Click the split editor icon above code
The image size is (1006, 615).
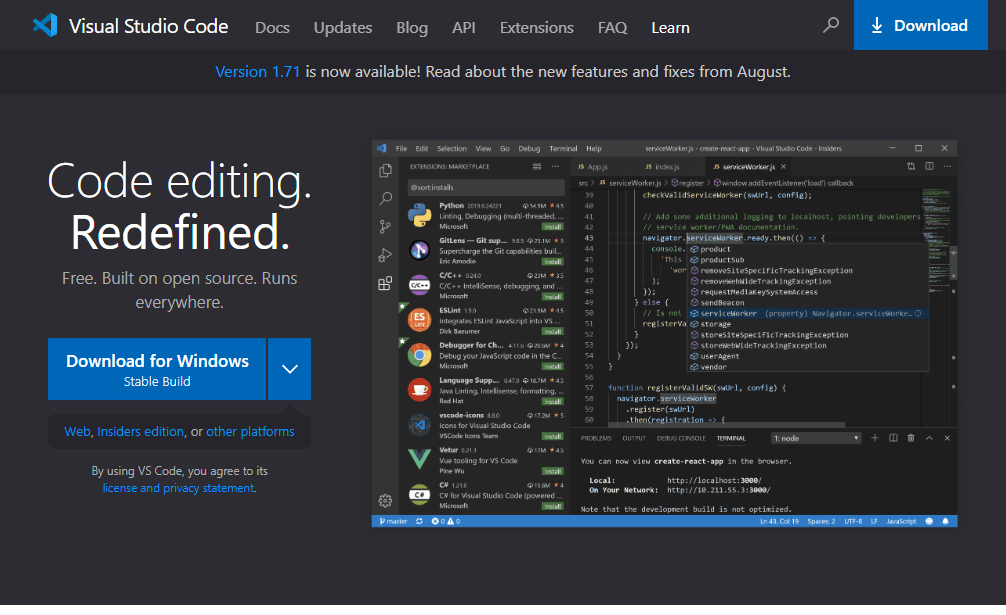[x=929, y=167]
